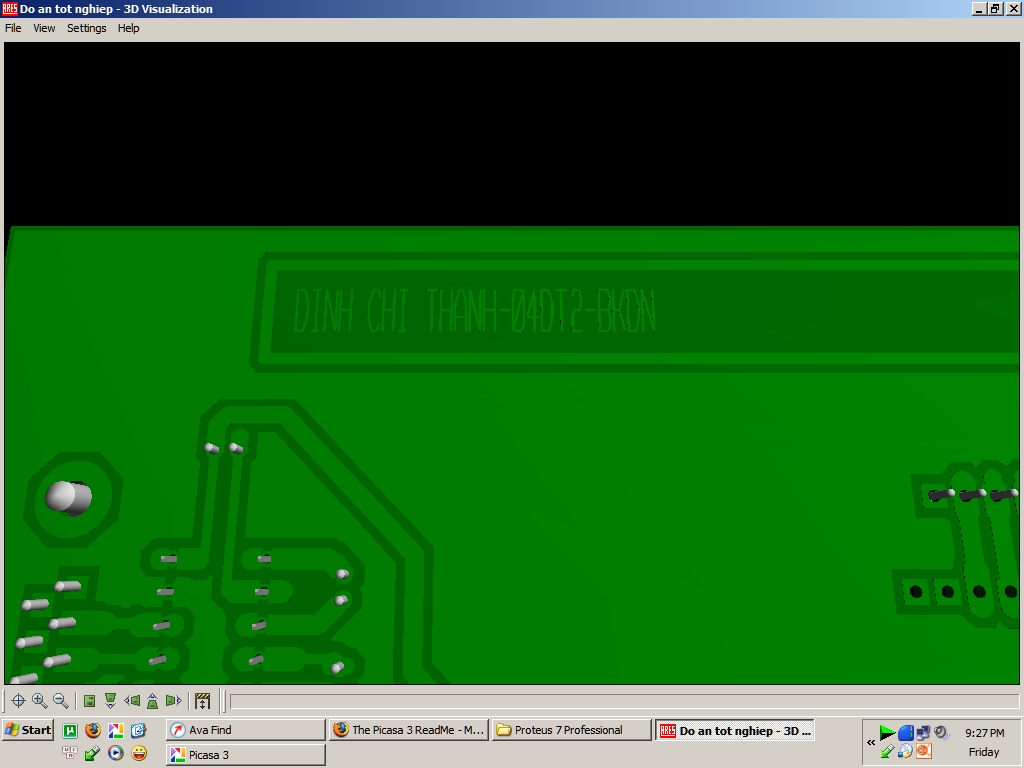This screenshot has width=1024, height=768.
Task: Zoom out of the 3D board
Action: (61, 701)
